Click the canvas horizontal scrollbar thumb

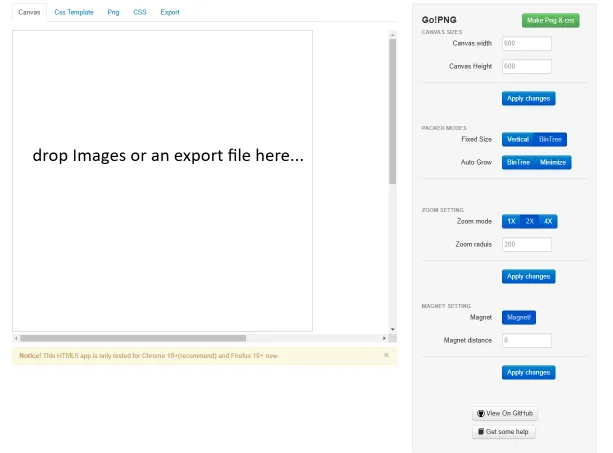133,338
